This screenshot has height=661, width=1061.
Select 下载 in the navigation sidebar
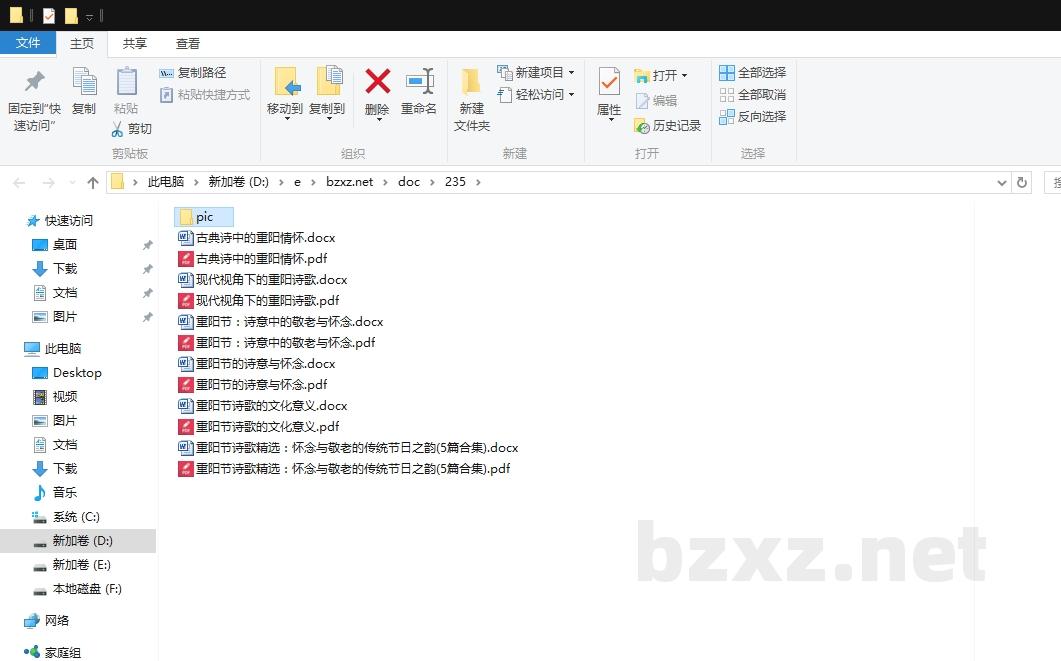tap(65, 268)
